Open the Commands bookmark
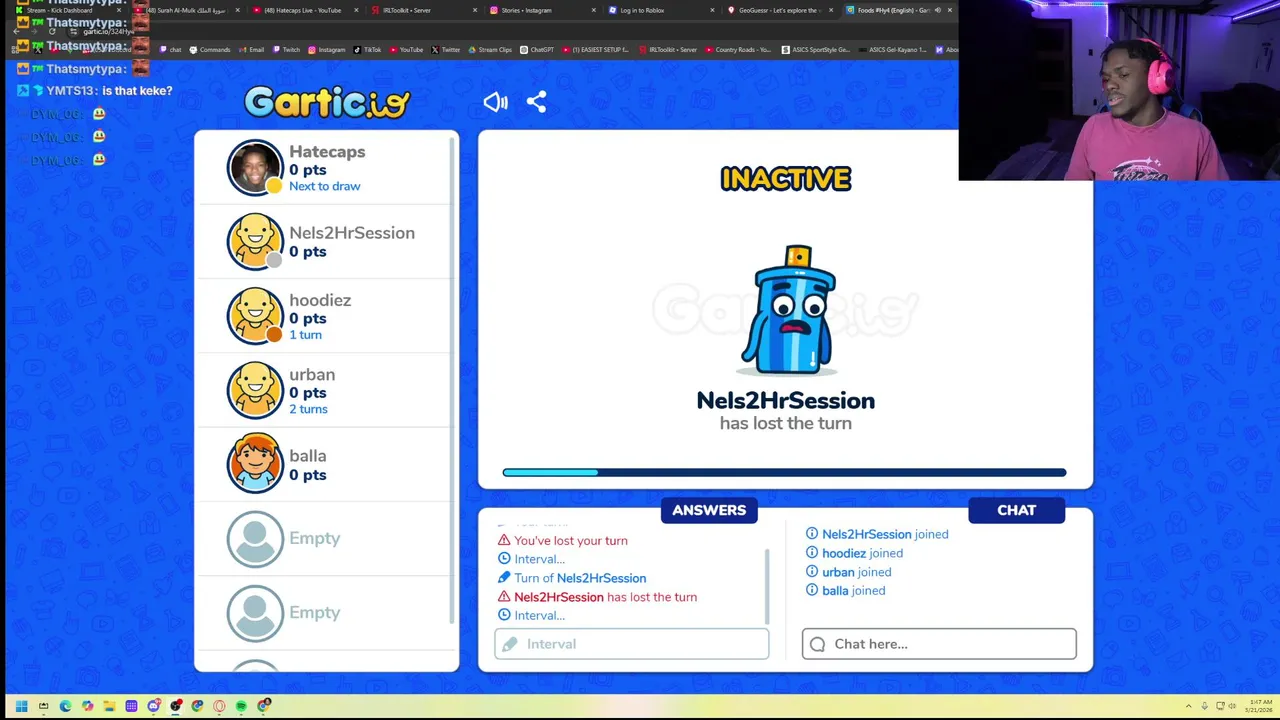Viewport: 1280px width, 720px height. pos(210,49)
